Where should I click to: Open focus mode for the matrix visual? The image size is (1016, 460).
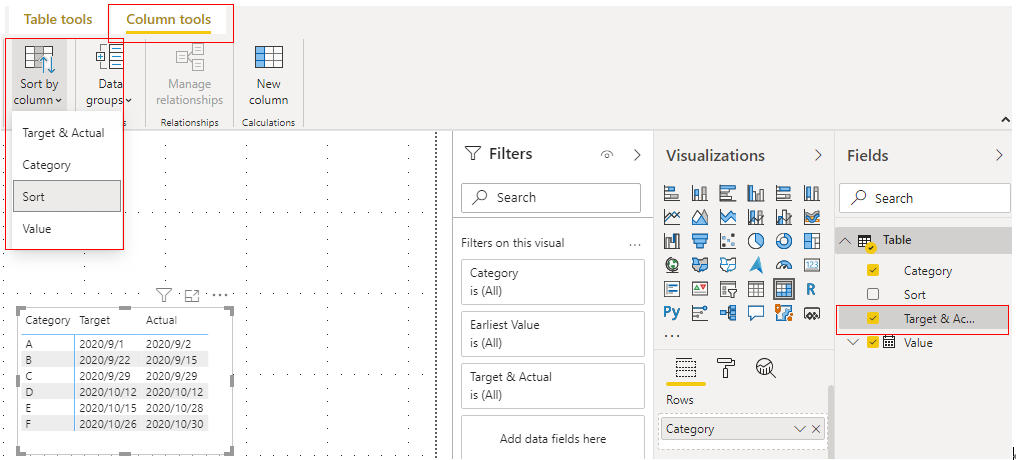pyautogui.click(x=192, y=295)
